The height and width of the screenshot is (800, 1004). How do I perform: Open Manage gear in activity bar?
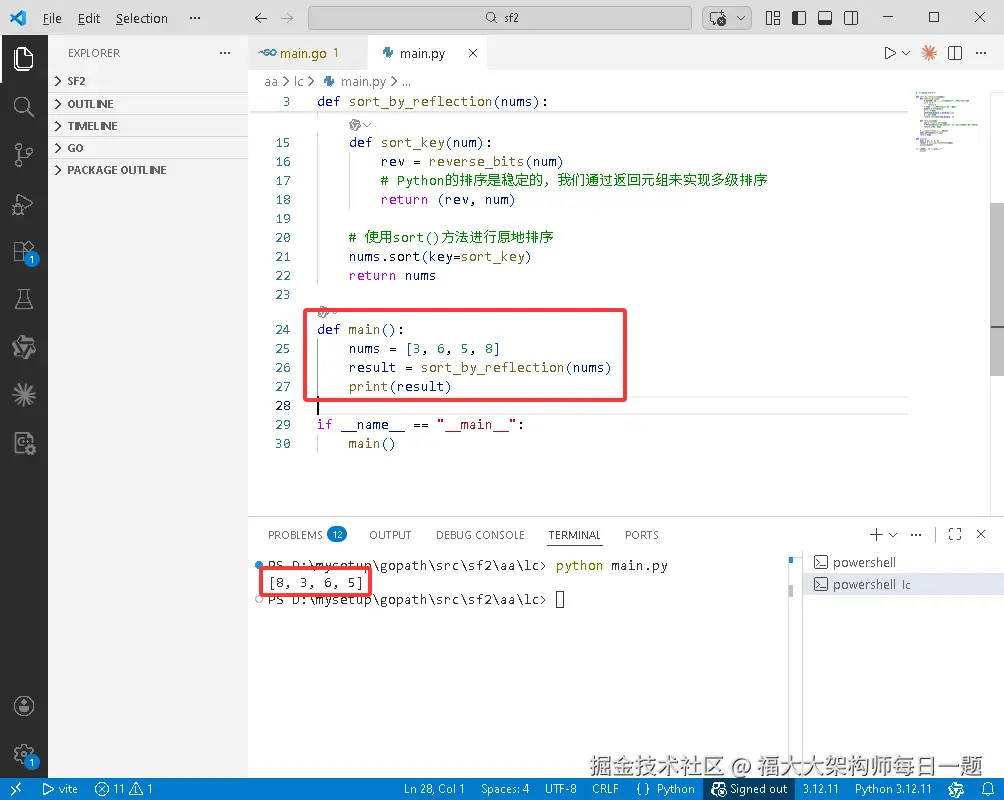tap(24, 755)
